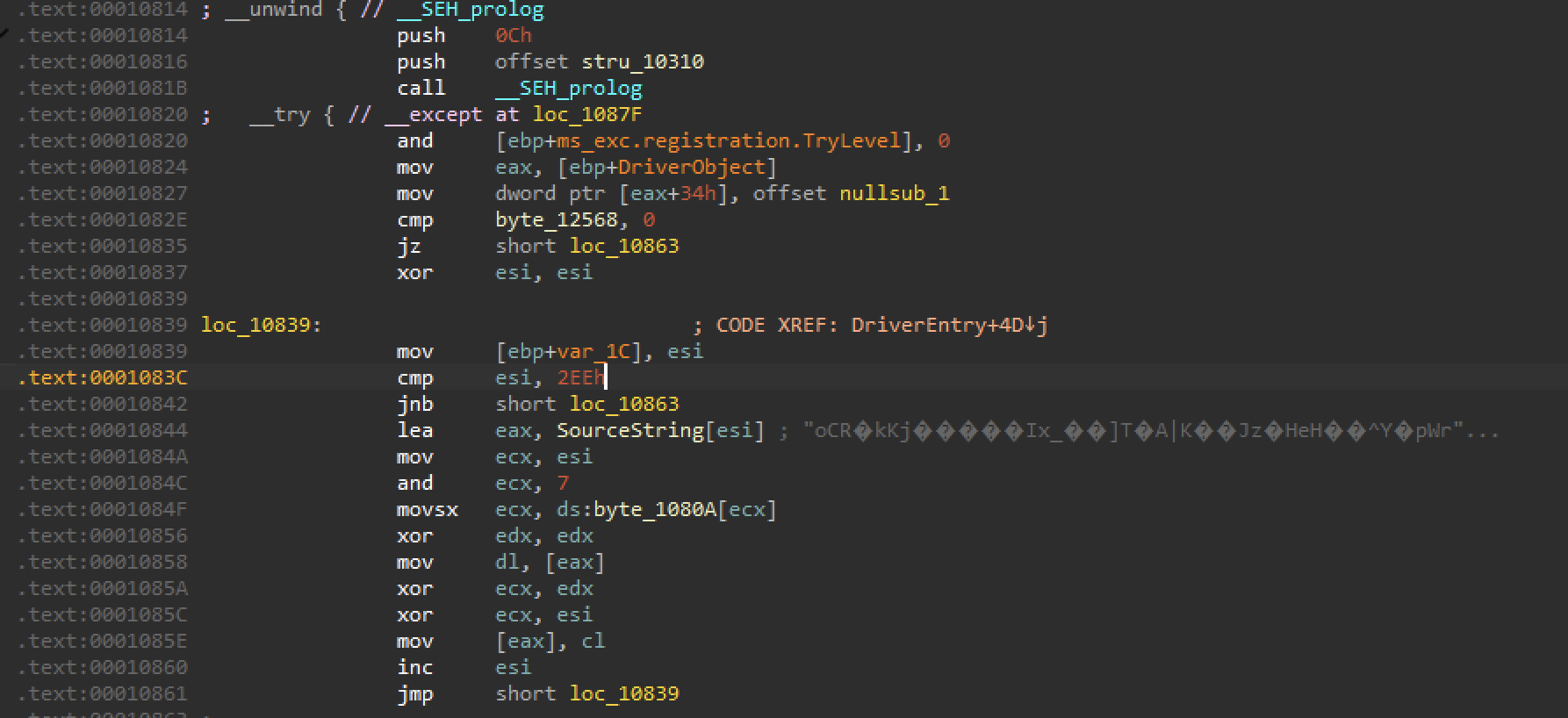
Task: Click the jnb mnemonic
Action: pos(414,404)
